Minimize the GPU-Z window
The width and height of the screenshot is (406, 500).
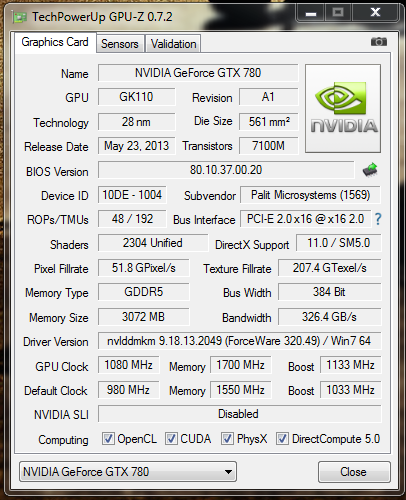(x=311, y=13)
